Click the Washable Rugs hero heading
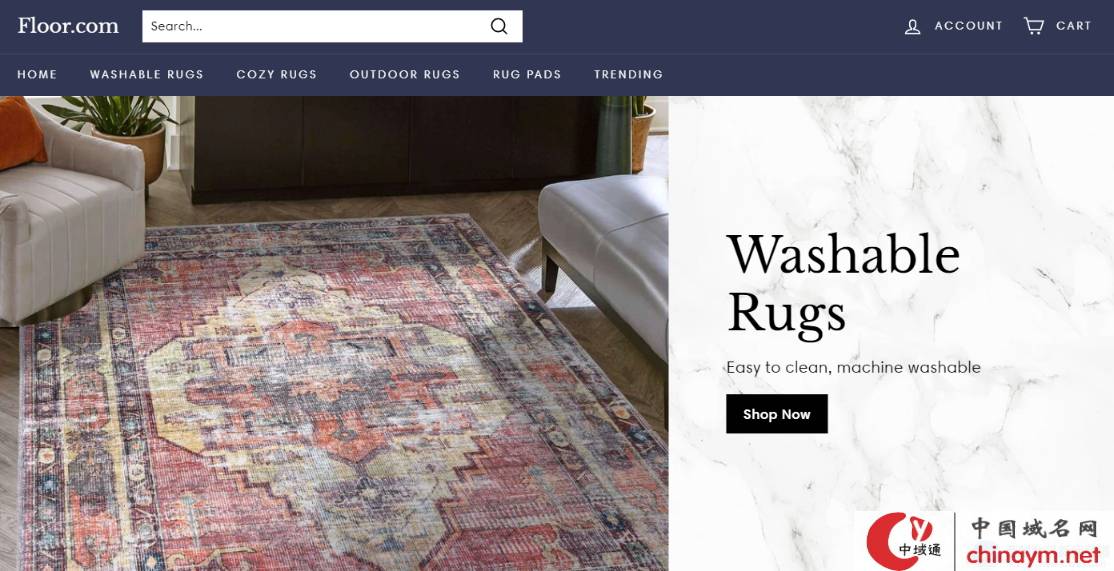Image resolution: width=1114 pixels, height=571 pixels. click(x=843, y=284)
